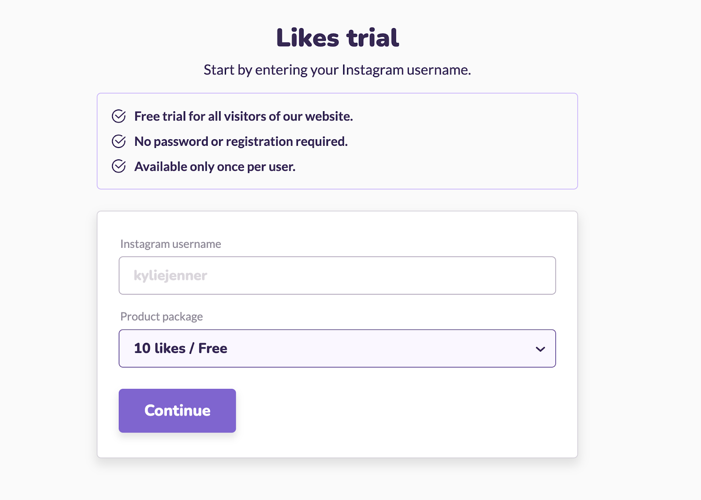The image size is (701, 500).
Task: Click "Start by entering your Instagram username" subtitle
Action: click(x=337, y=70)
